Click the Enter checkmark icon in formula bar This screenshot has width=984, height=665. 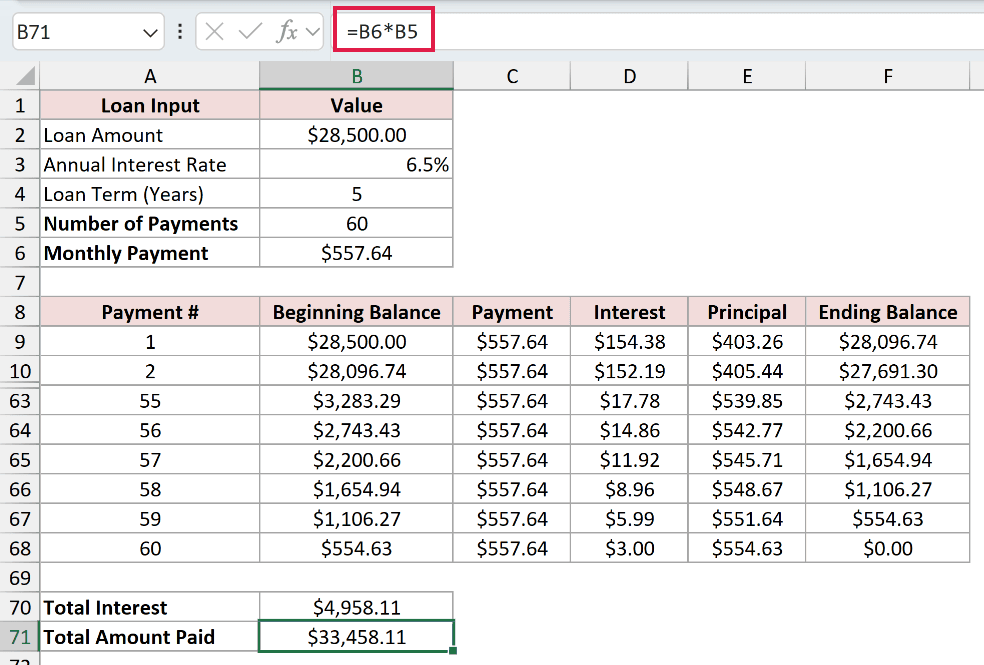pyautogui.click(x=250, y=31)
